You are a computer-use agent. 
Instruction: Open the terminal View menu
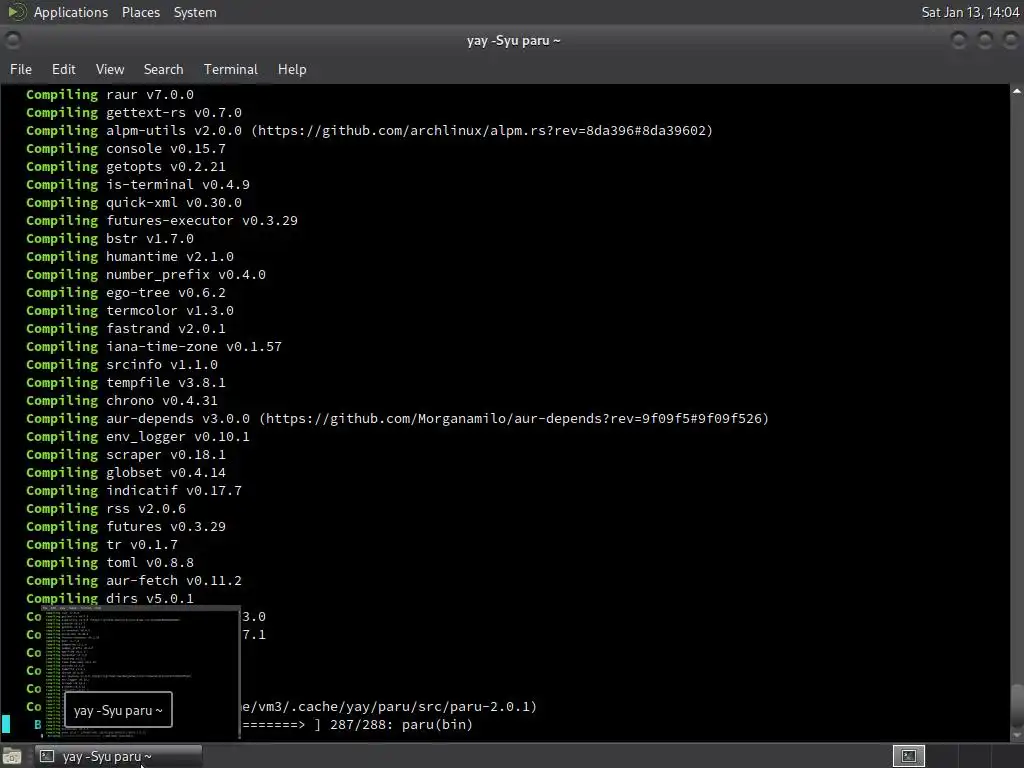click(x=110, y=69)
